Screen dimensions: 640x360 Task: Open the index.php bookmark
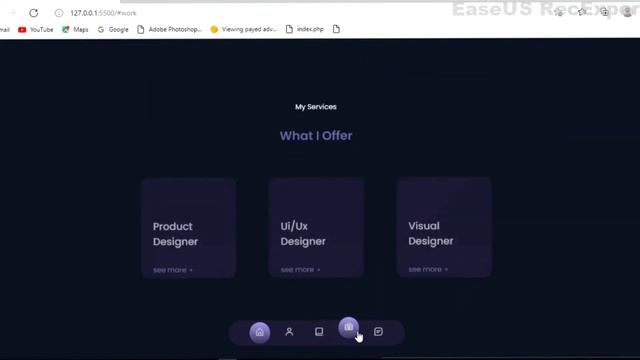pyautogui.click(x=305, y=29)
